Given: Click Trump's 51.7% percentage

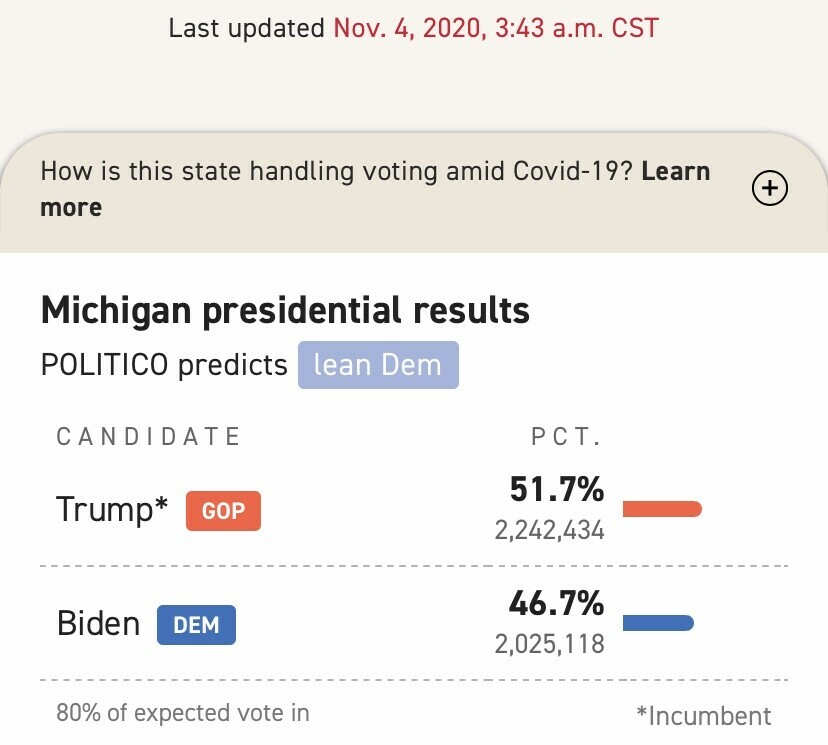Looking at the screenshot, I should (x=556, y=490).
